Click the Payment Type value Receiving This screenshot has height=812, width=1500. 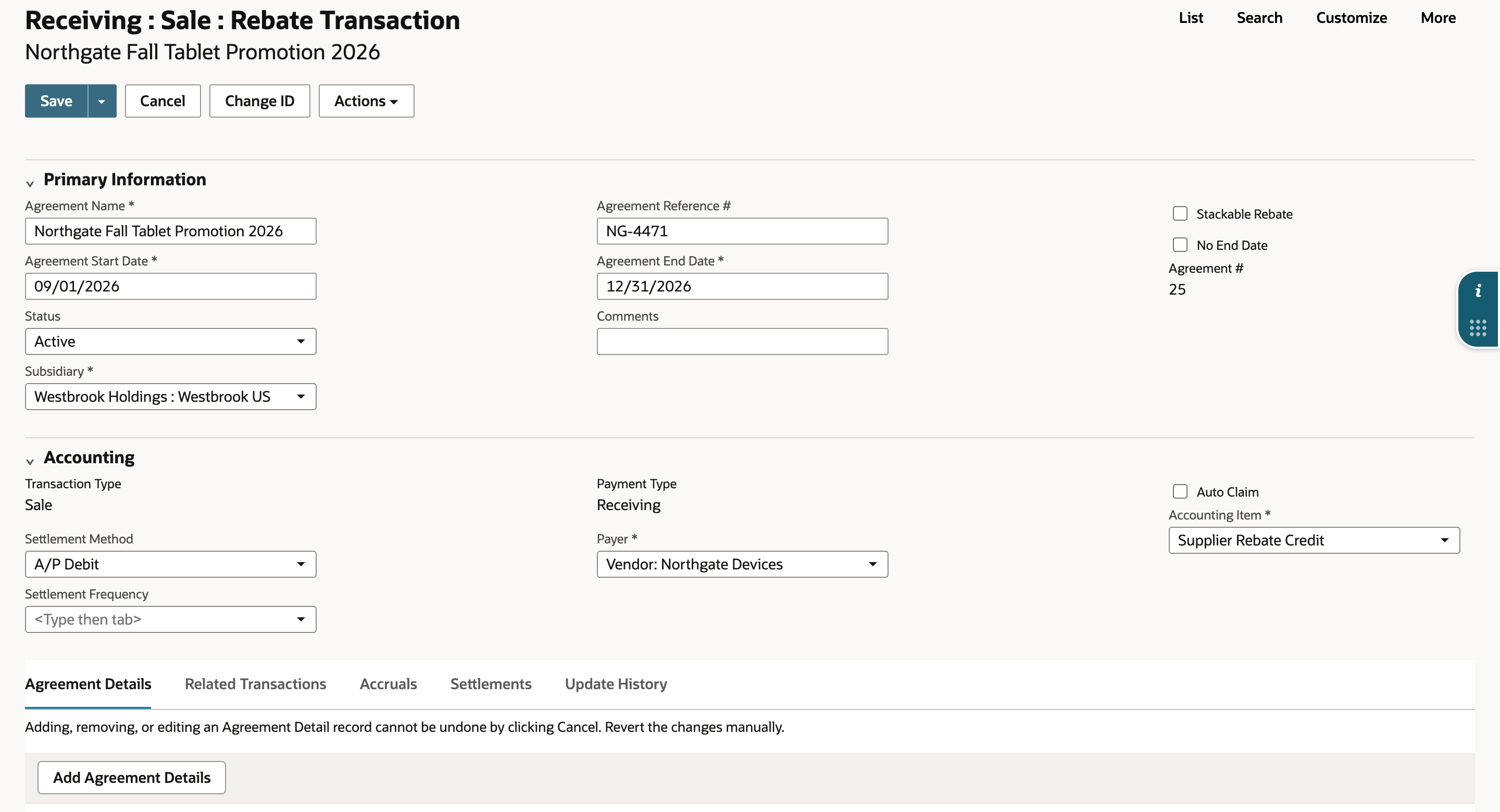(x=628, y=505)
